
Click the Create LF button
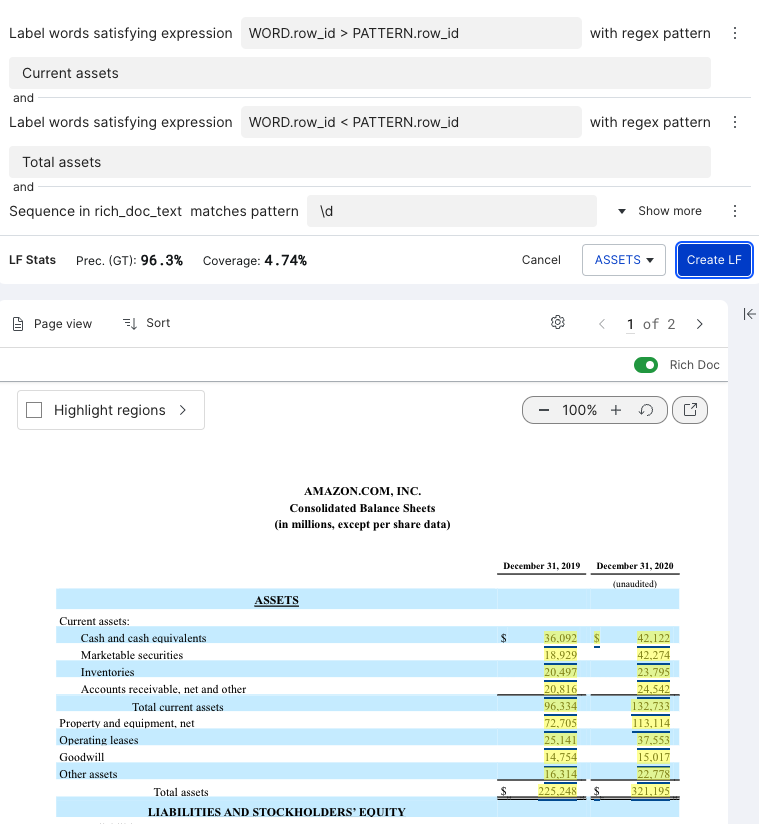(x=714, y=260)
